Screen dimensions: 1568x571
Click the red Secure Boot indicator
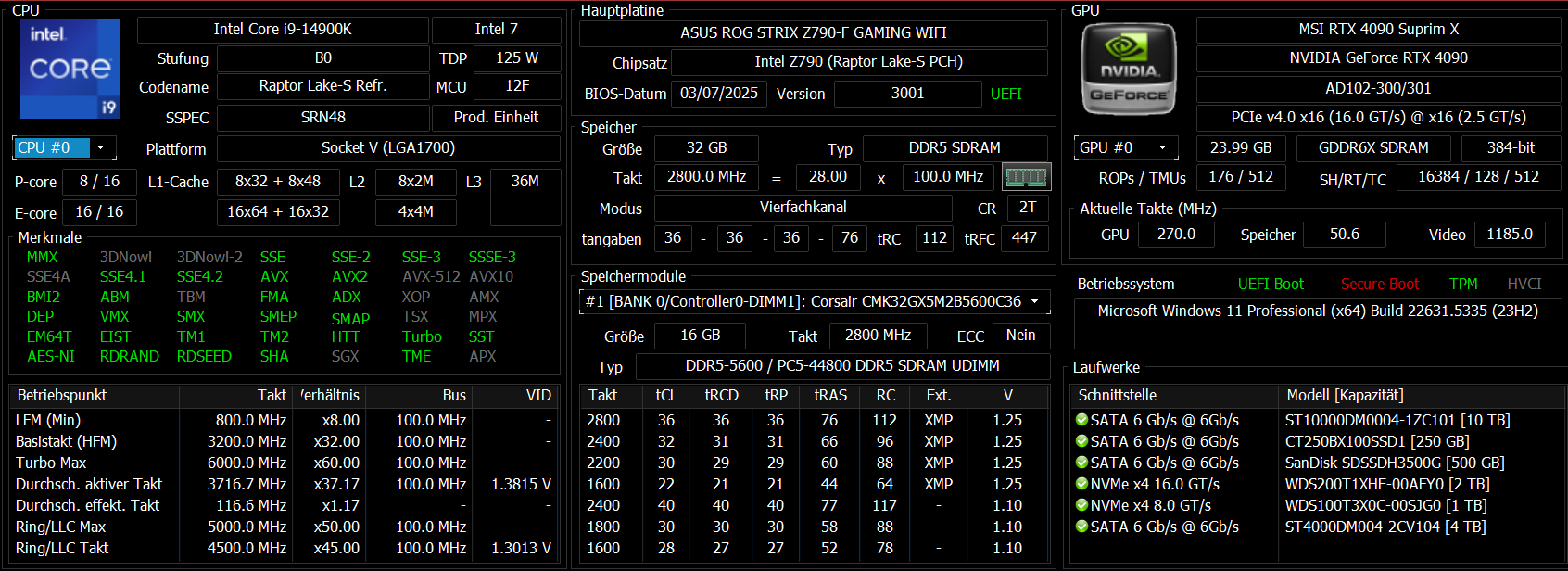coord(1380,284)
